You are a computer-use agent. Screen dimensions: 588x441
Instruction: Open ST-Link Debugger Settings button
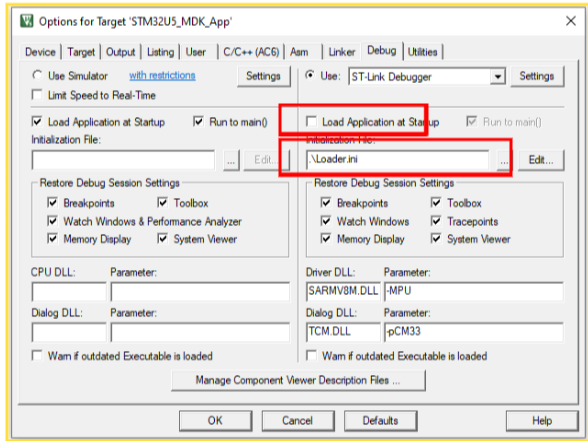[x=537, y=76]
